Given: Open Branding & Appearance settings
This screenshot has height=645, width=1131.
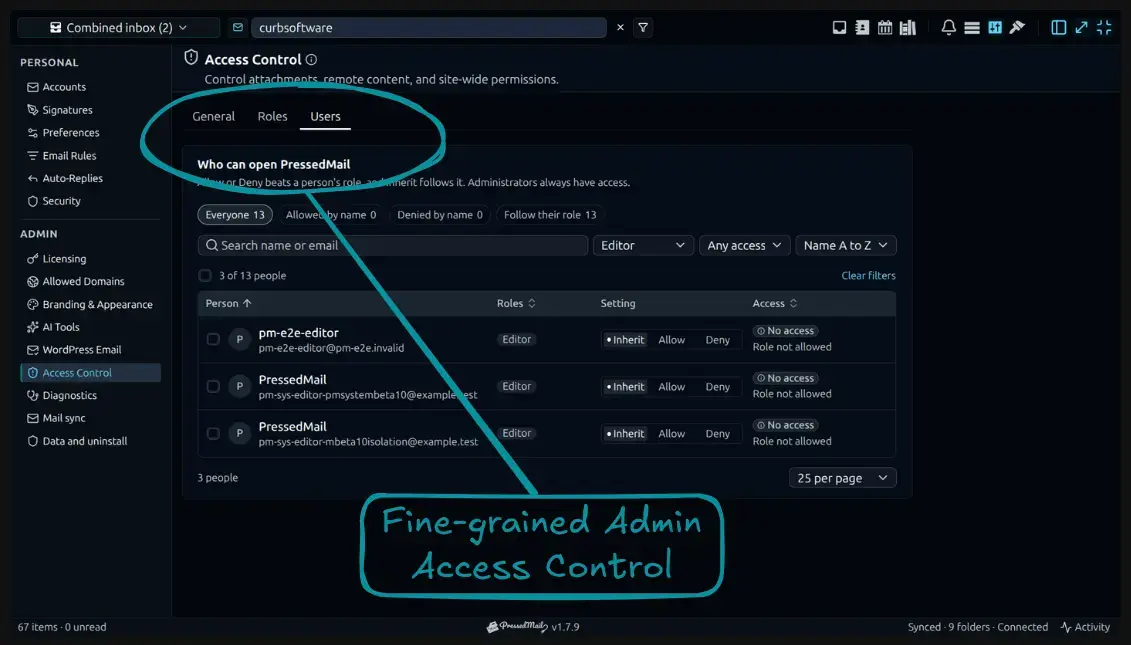Looking at the screenshot, I should (x=90, y=304).
